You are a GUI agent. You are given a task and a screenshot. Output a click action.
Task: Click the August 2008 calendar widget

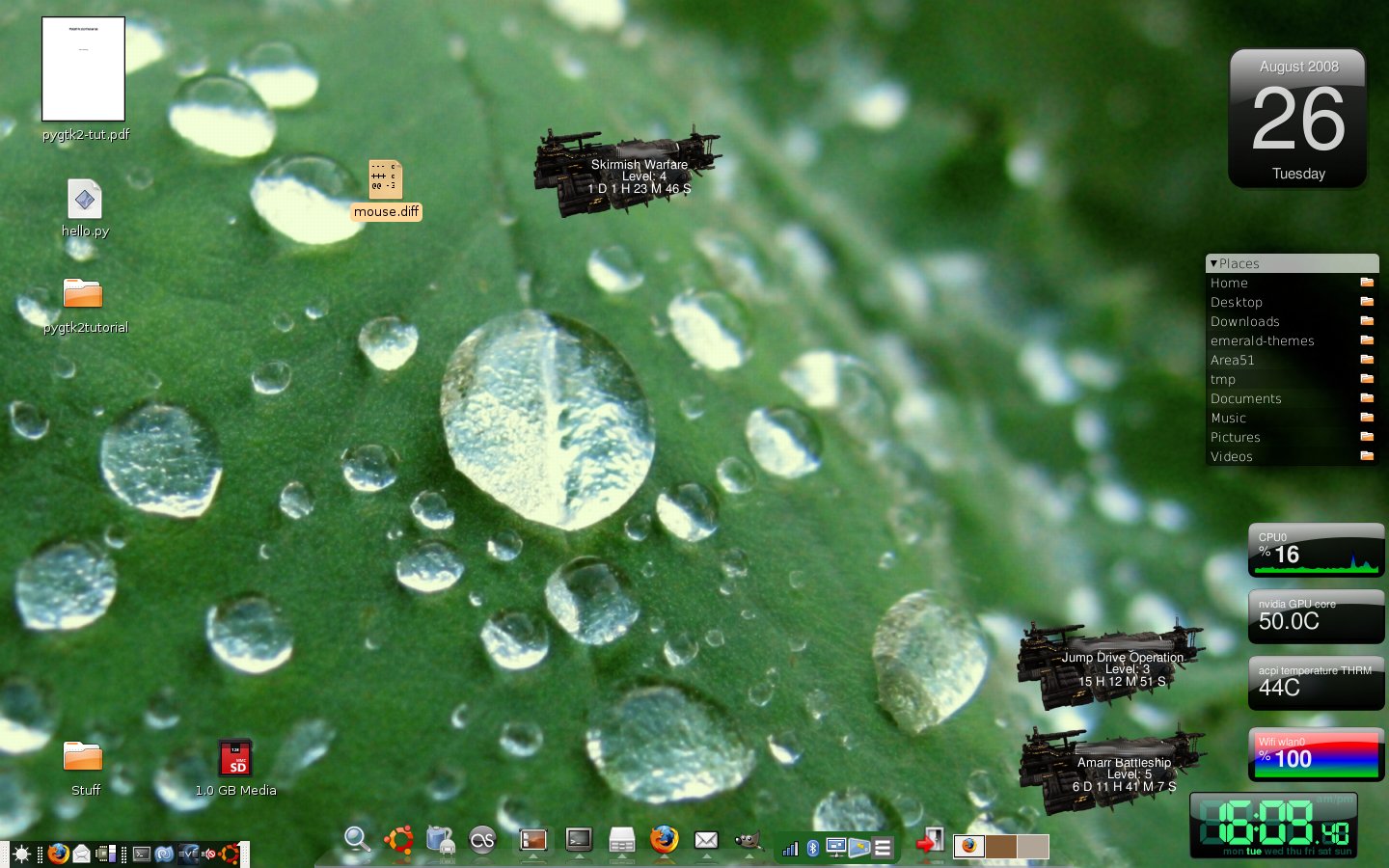(1298, 119)
